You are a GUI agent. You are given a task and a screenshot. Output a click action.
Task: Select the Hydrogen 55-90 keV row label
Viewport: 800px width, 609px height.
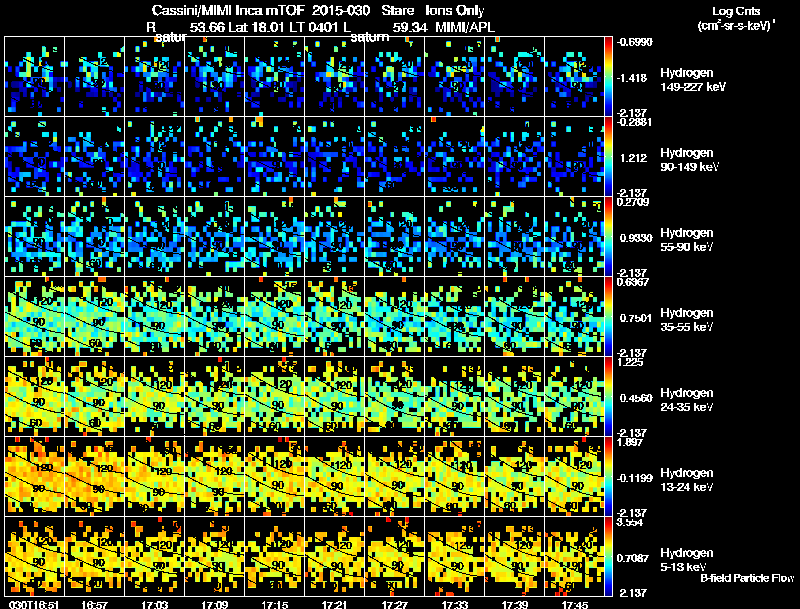click(687, 240)
